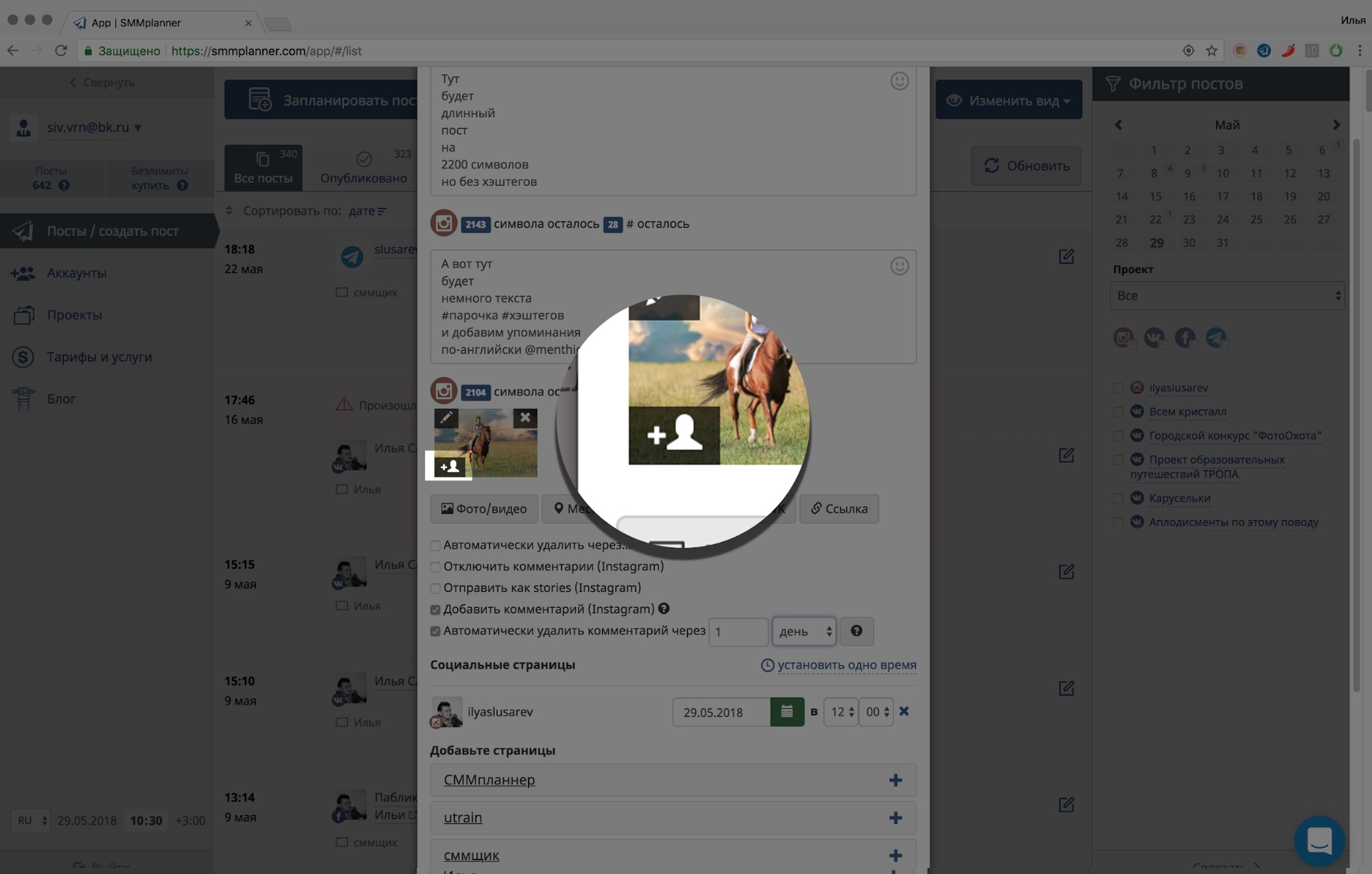Image resolution: width=1372 pixels, height=874 pixels.
Task: Add utrain page with plus icon
Action: point(895,818)
